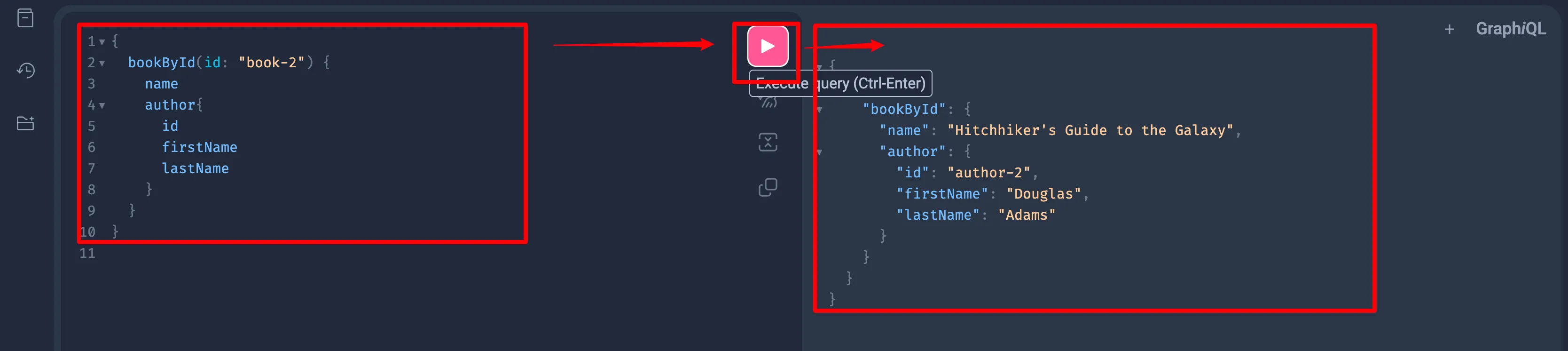Open the GraphiQL explorer plugin folder icon
The image size is (1568, 351).
tap(25, 123)
